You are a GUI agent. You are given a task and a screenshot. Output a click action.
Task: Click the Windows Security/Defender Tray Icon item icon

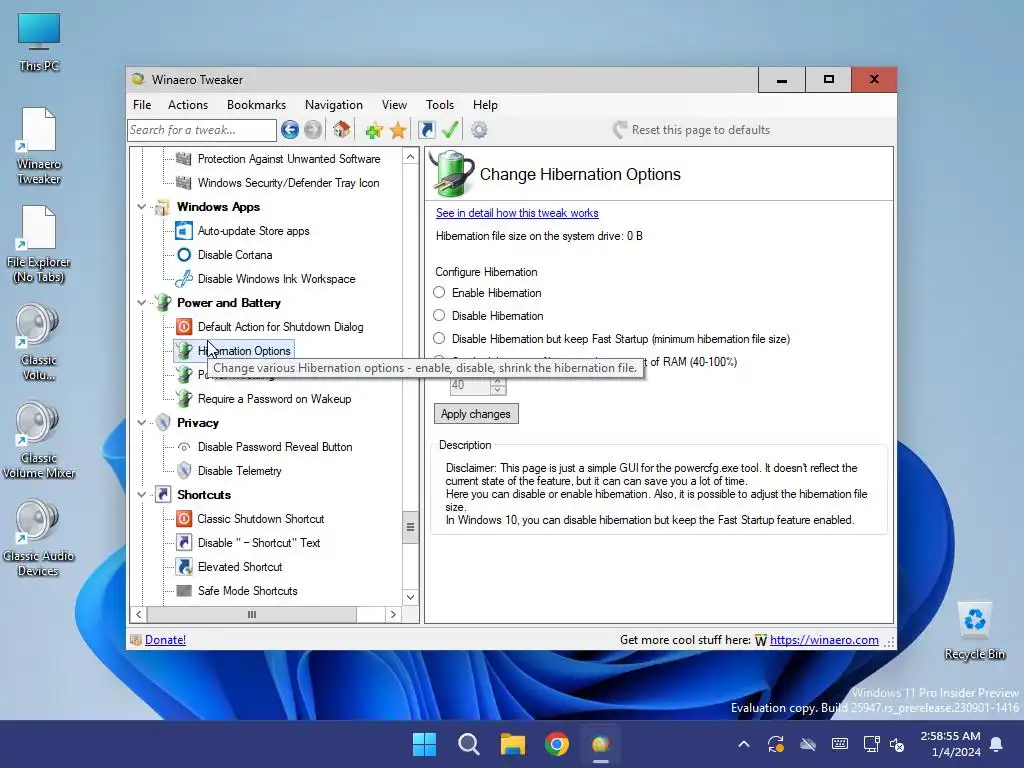click(184, 183)
